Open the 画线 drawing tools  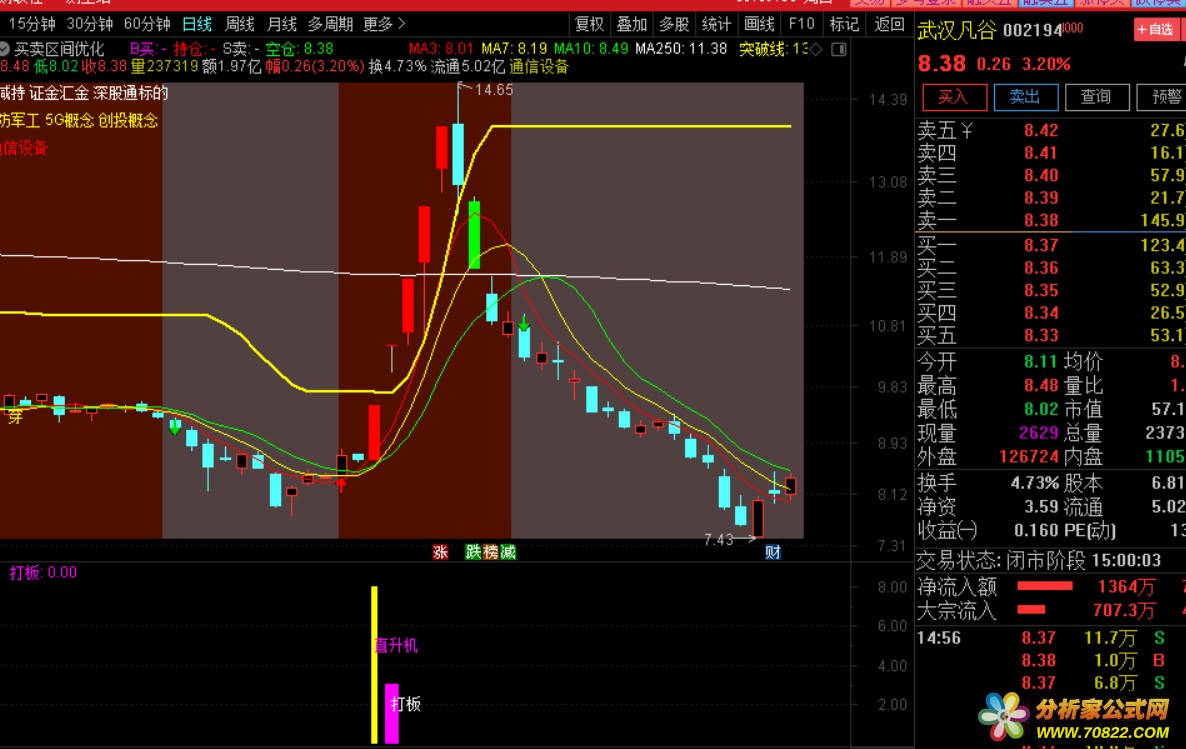[759, 24]
